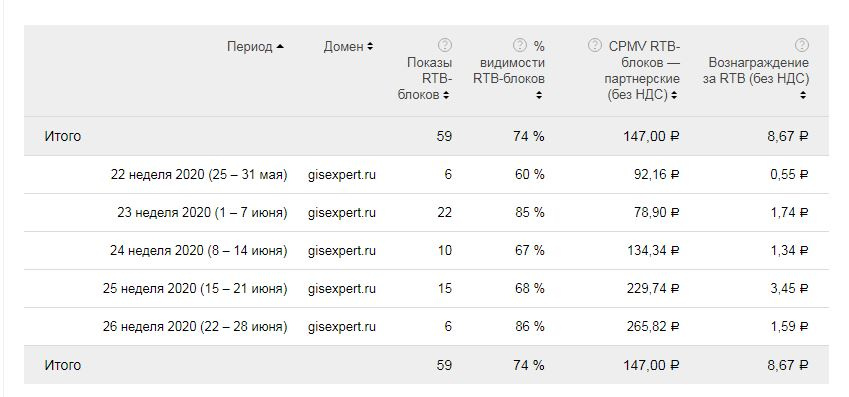Screen dimensions: 849x397
Task: Click sort arrows next to Домен
Action: coord(370,47)
